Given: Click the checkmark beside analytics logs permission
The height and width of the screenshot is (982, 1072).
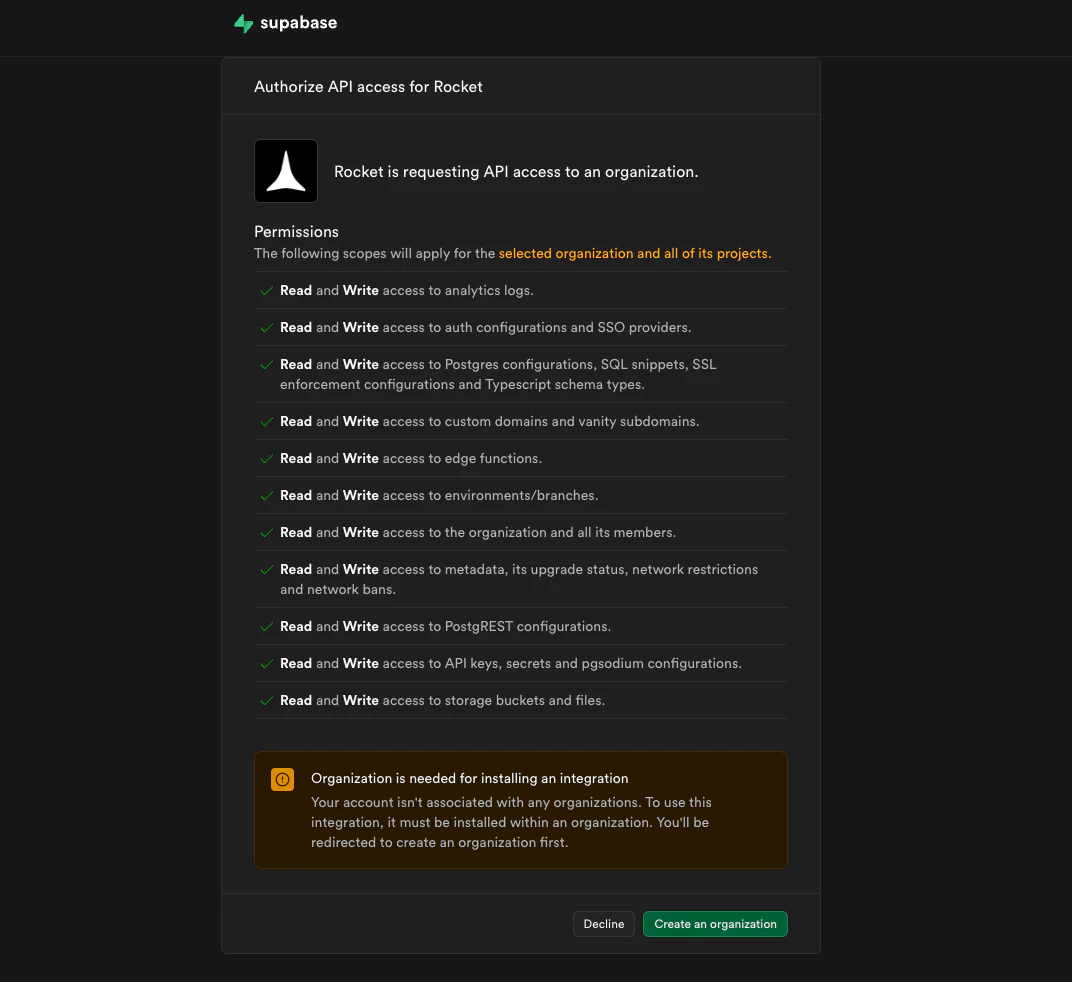Looking at the screenshot, I should (x=266, y=290).
